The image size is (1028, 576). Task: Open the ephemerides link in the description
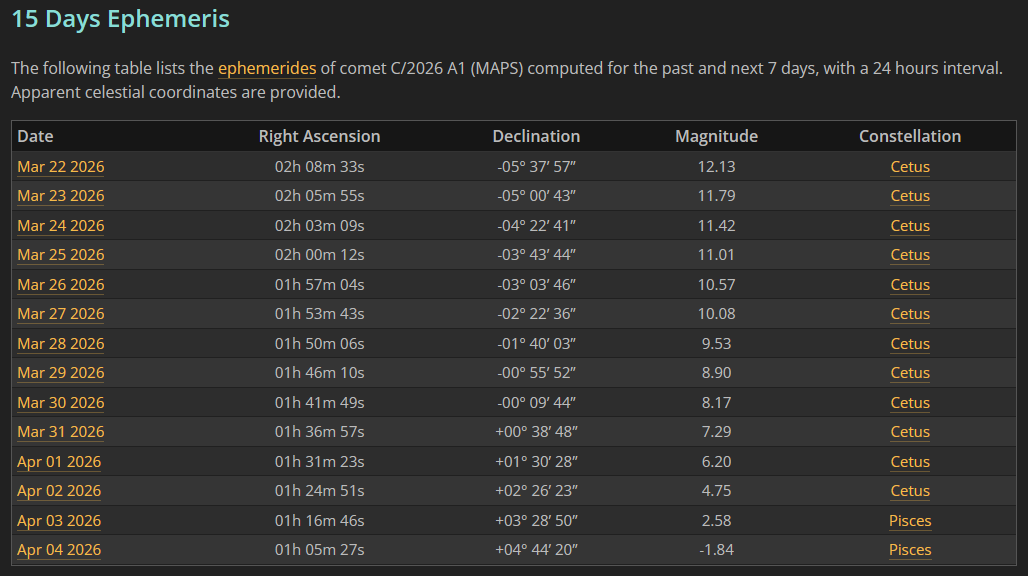tap(267, 68)
